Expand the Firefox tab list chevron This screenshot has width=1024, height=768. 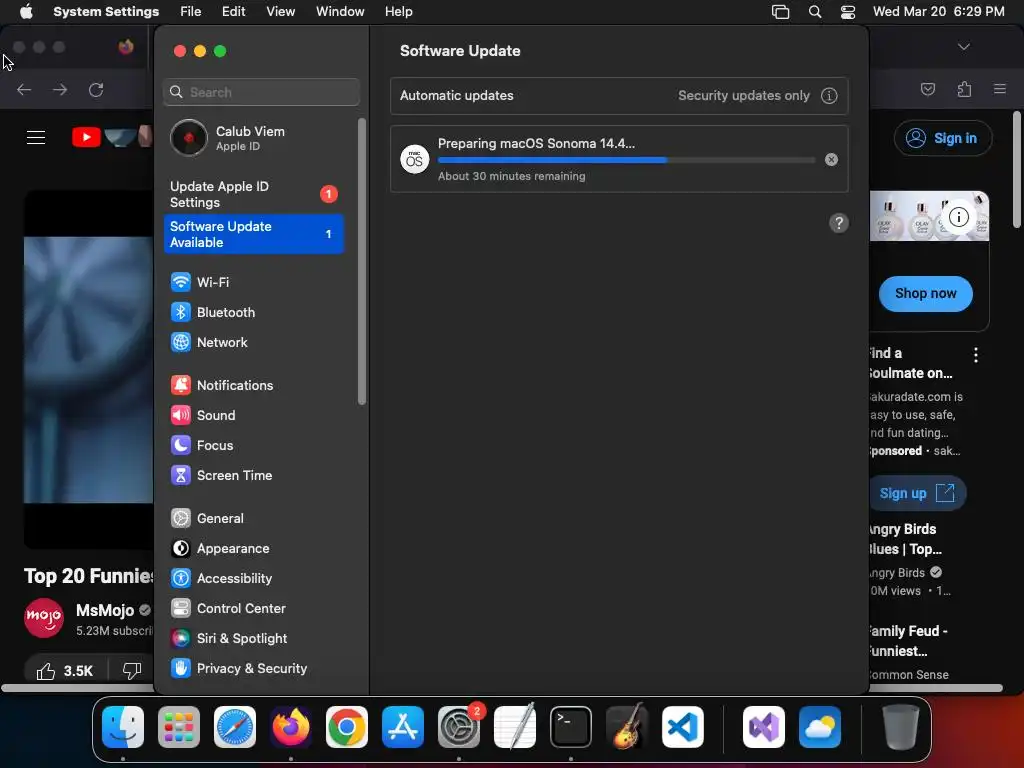[x=964, y=47]
